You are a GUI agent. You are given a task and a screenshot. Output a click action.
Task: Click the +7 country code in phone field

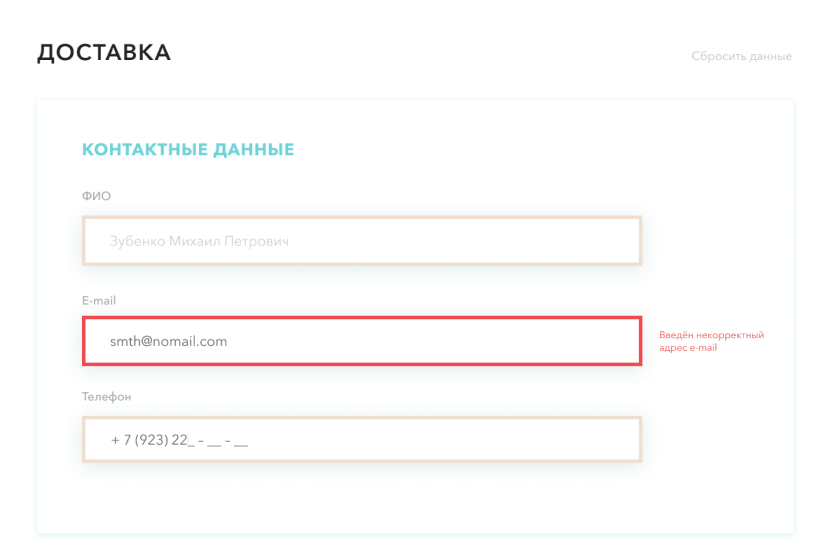(121, 440)
